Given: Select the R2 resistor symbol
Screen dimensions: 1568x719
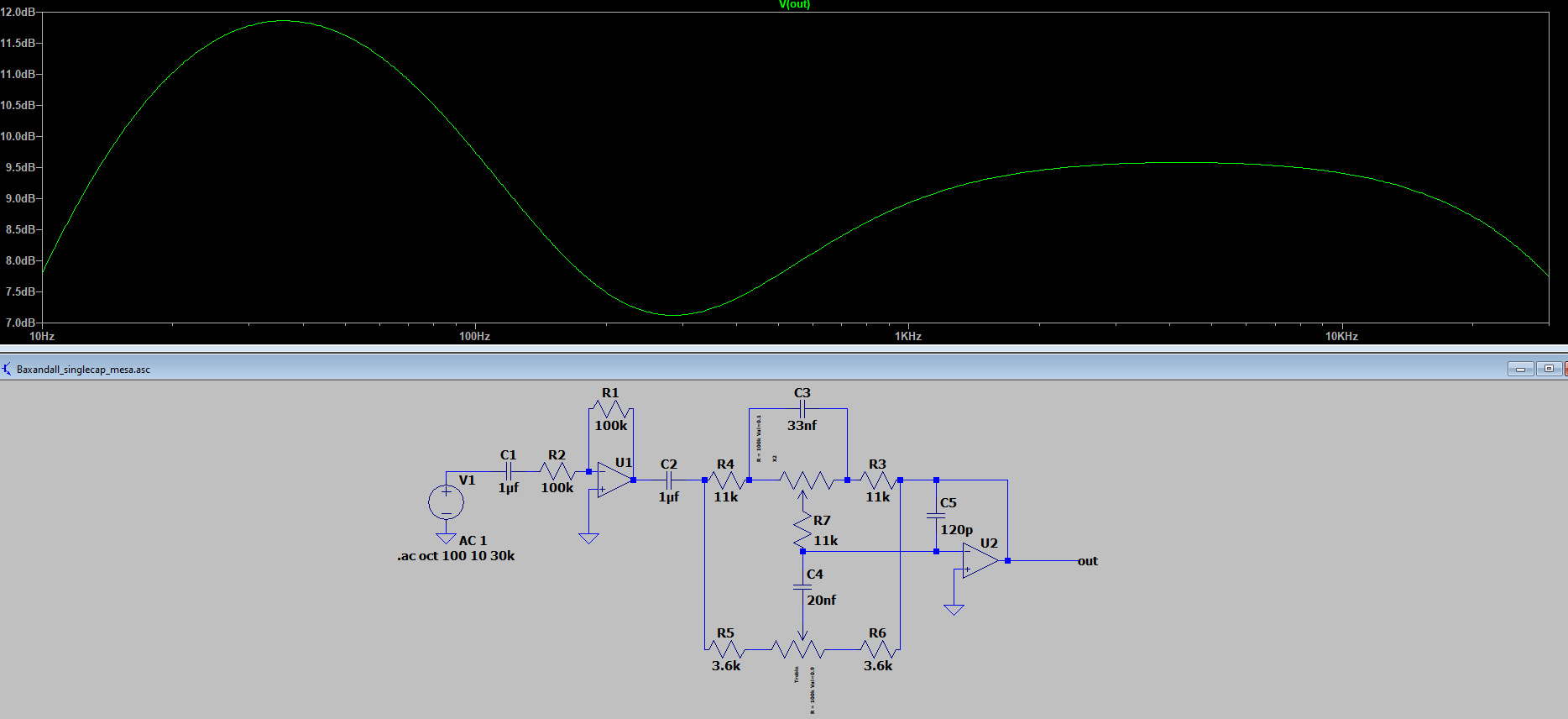Looking at the screenshot, I should point(557,471).
